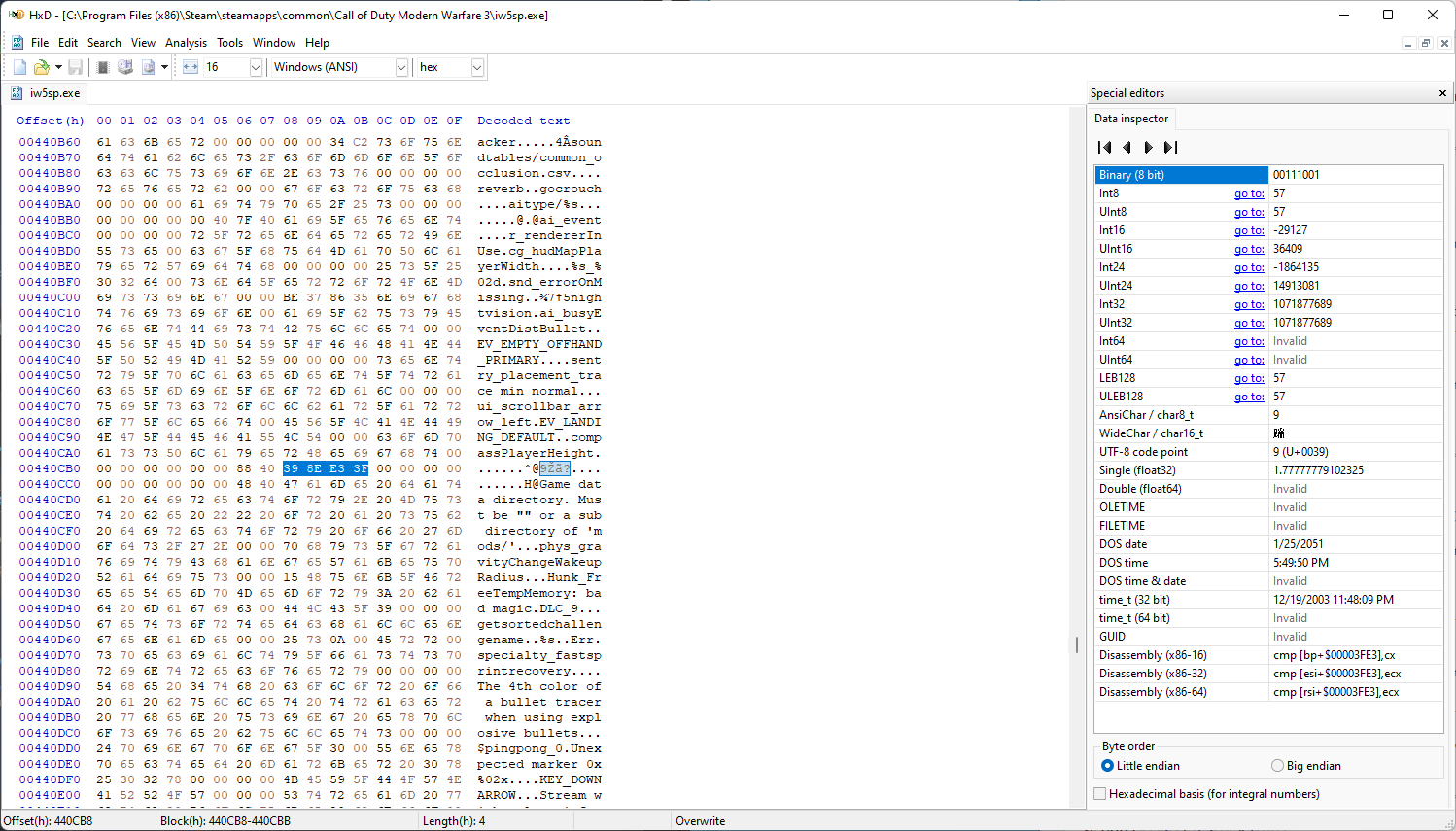Click 'go to:' link for UInt8
The width and height of the screenshot is (1456, 831).
[1249, 212]
